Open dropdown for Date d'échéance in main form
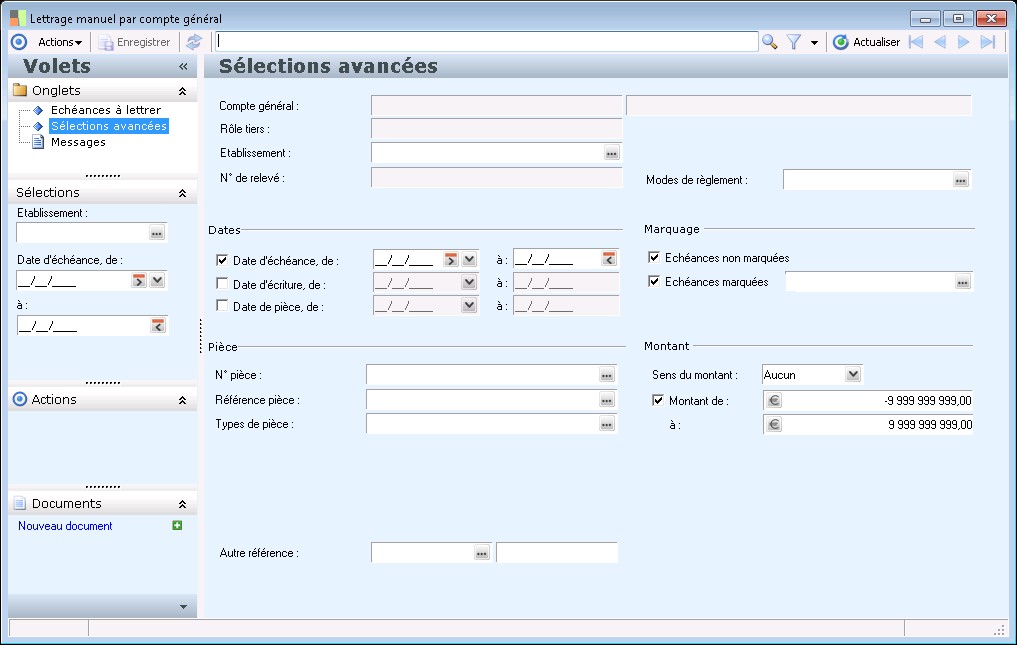The height and width of the screenshot is (645, 1017). (x=469, y=260)
